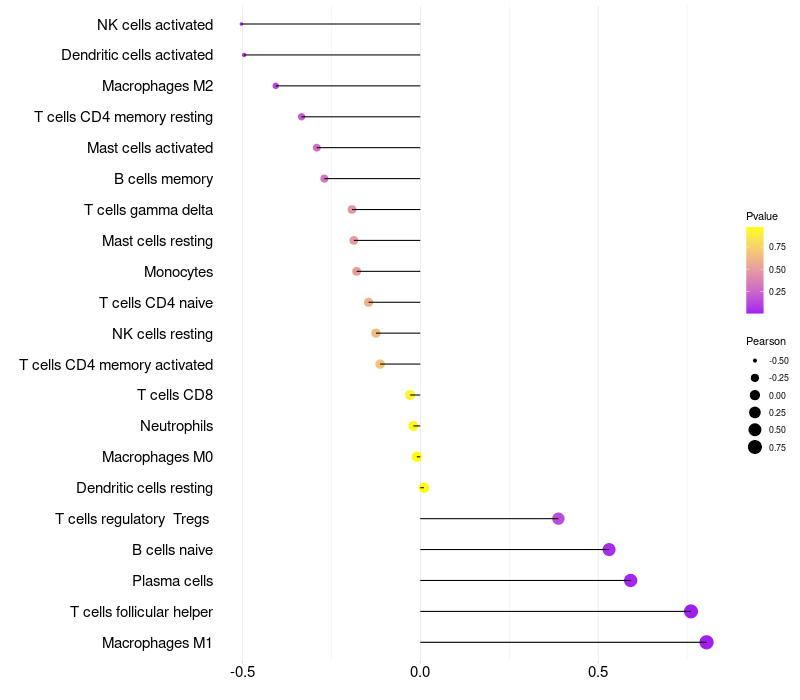Click the yellow Neutrophils data point
This screenshot has width=800, height=700.
(x=414, y=426)
